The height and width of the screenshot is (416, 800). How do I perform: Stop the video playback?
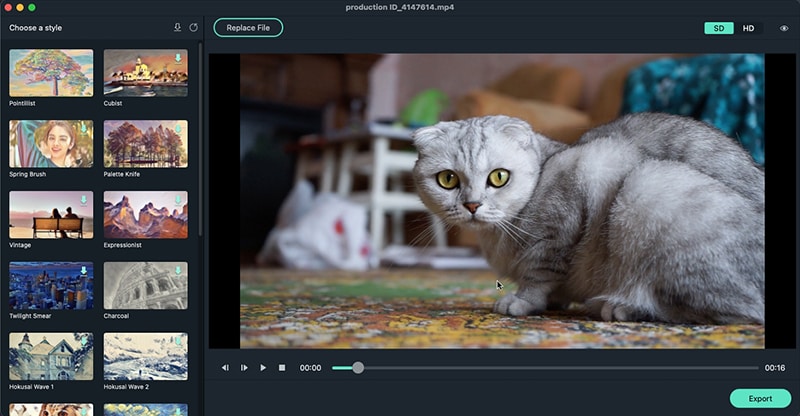pyautogui.click(x=282, y=368)
